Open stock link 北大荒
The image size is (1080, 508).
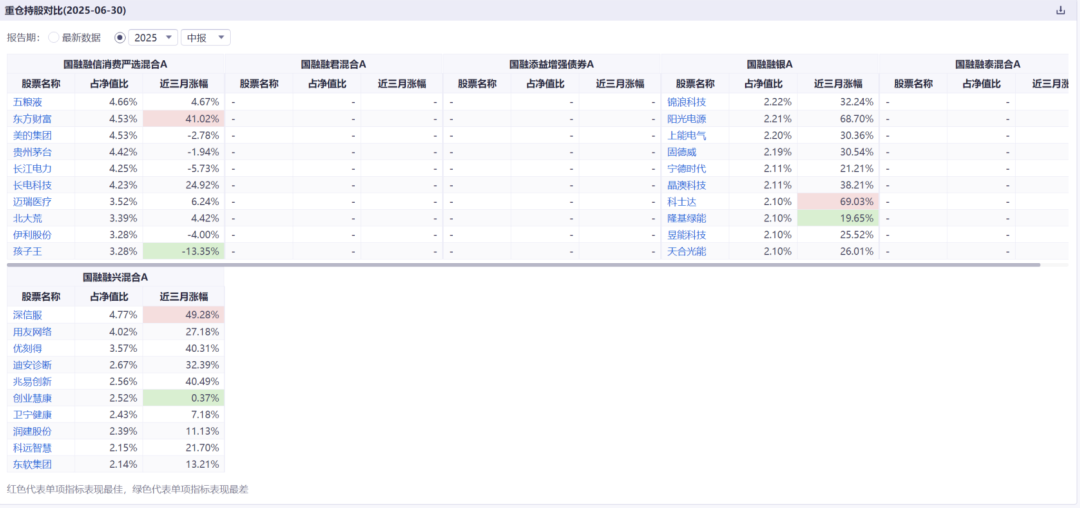27,218
